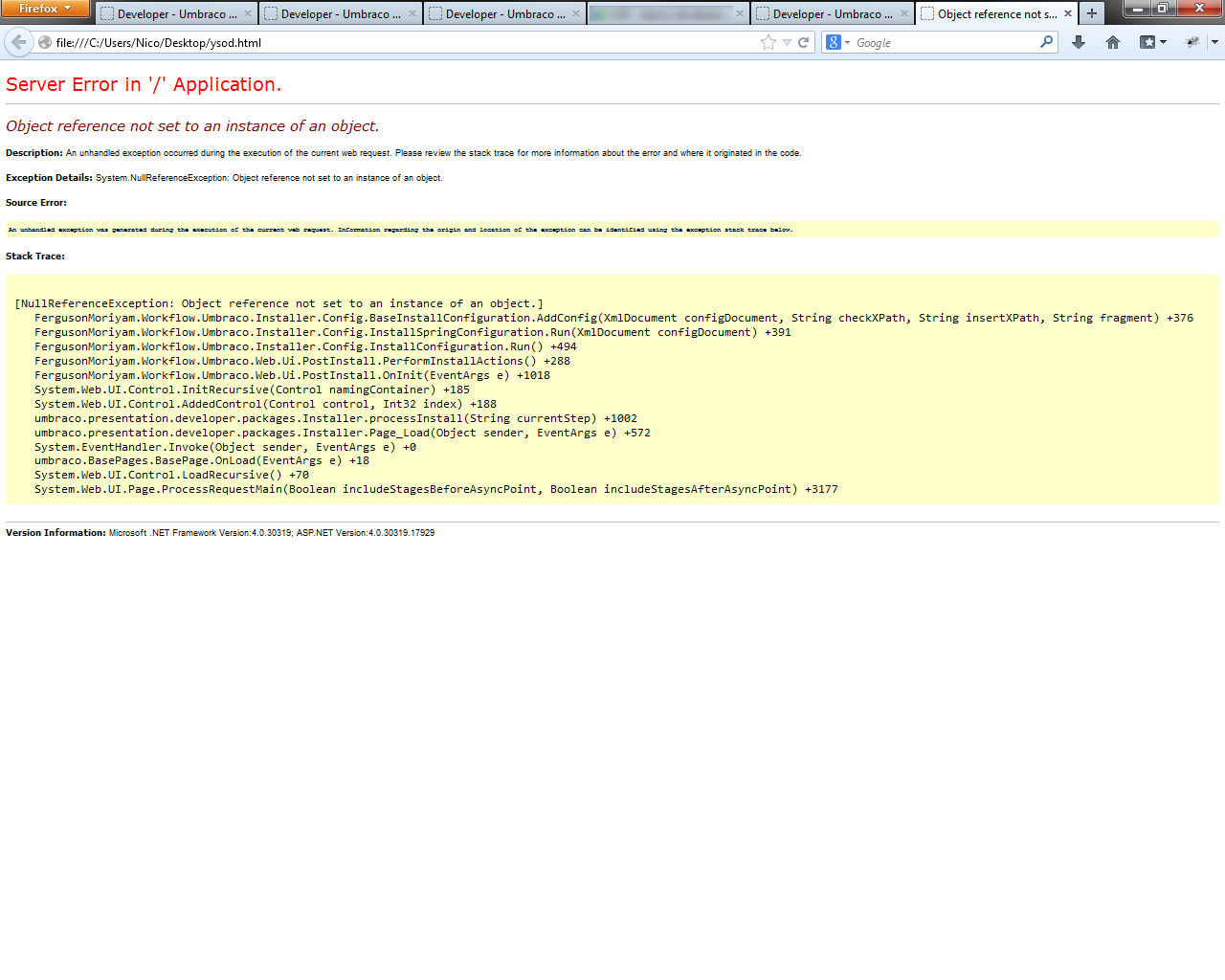The width and height of the screenshot is (1225, 980).
Task: Open a new tab with plus button
Action: (x=1092, y=13)
